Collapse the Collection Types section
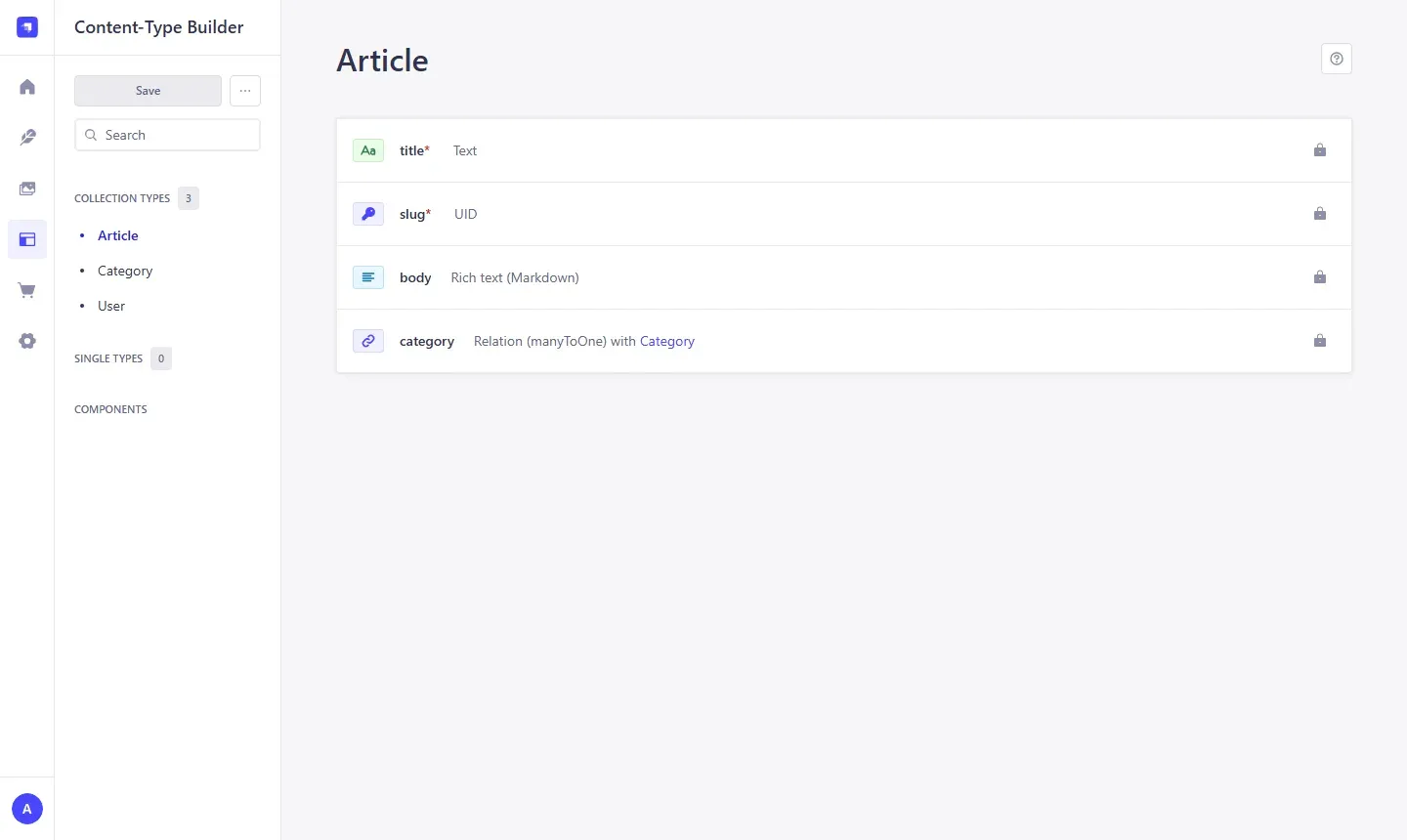The width and height of the screenshot is (1407, 840). [x=122, y=198]
